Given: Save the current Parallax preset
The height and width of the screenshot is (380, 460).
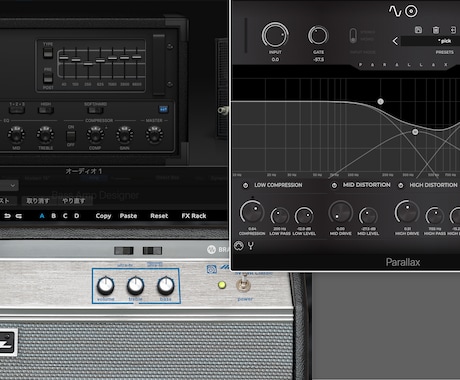Looking at the screenshot, I should coord(418,30).
